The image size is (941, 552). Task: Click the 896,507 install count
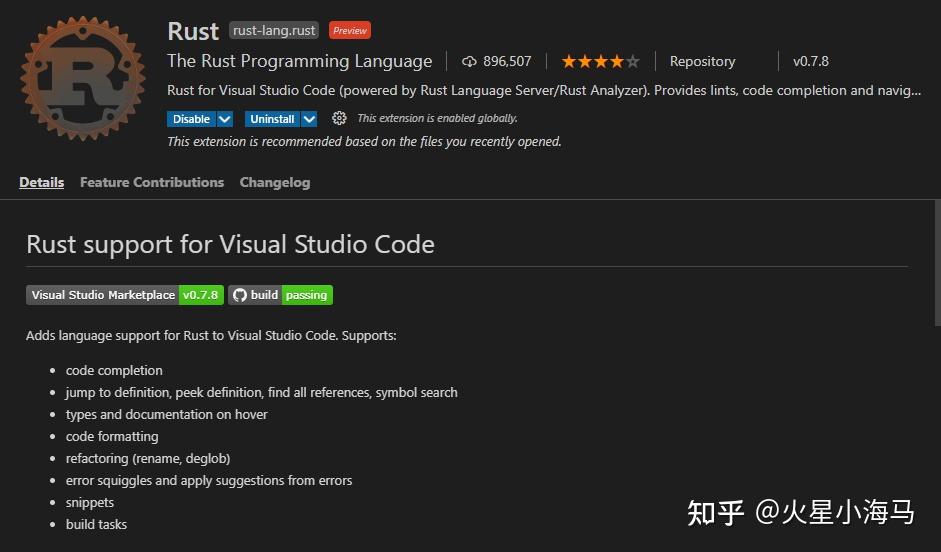507,61
